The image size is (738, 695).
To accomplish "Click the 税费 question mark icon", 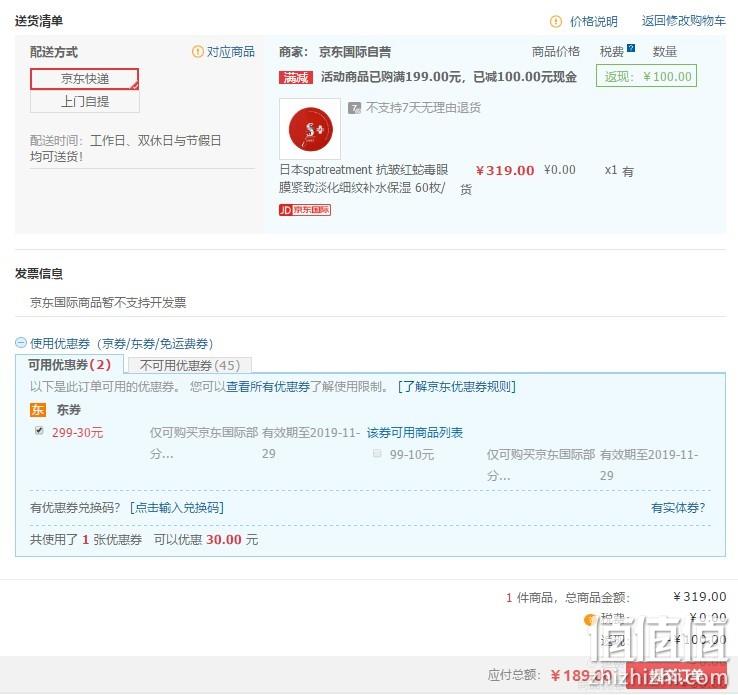I will click(631, 48).
